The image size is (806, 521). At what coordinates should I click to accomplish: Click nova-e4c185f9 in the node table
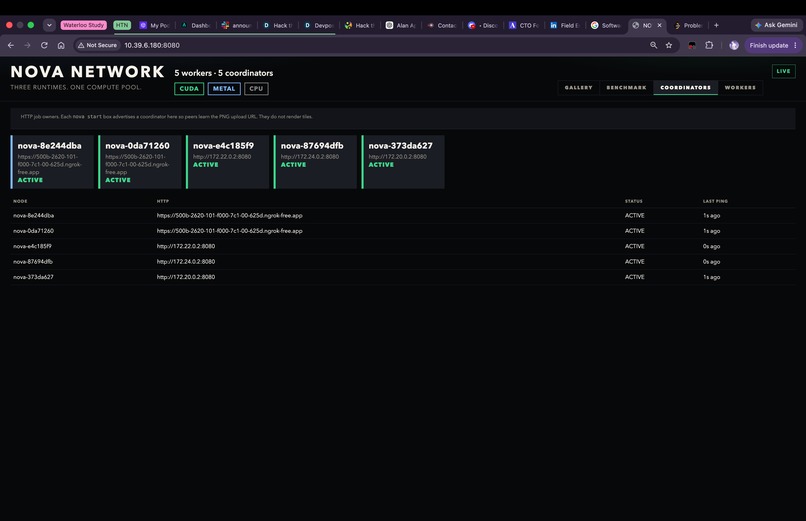pos(32,246)
